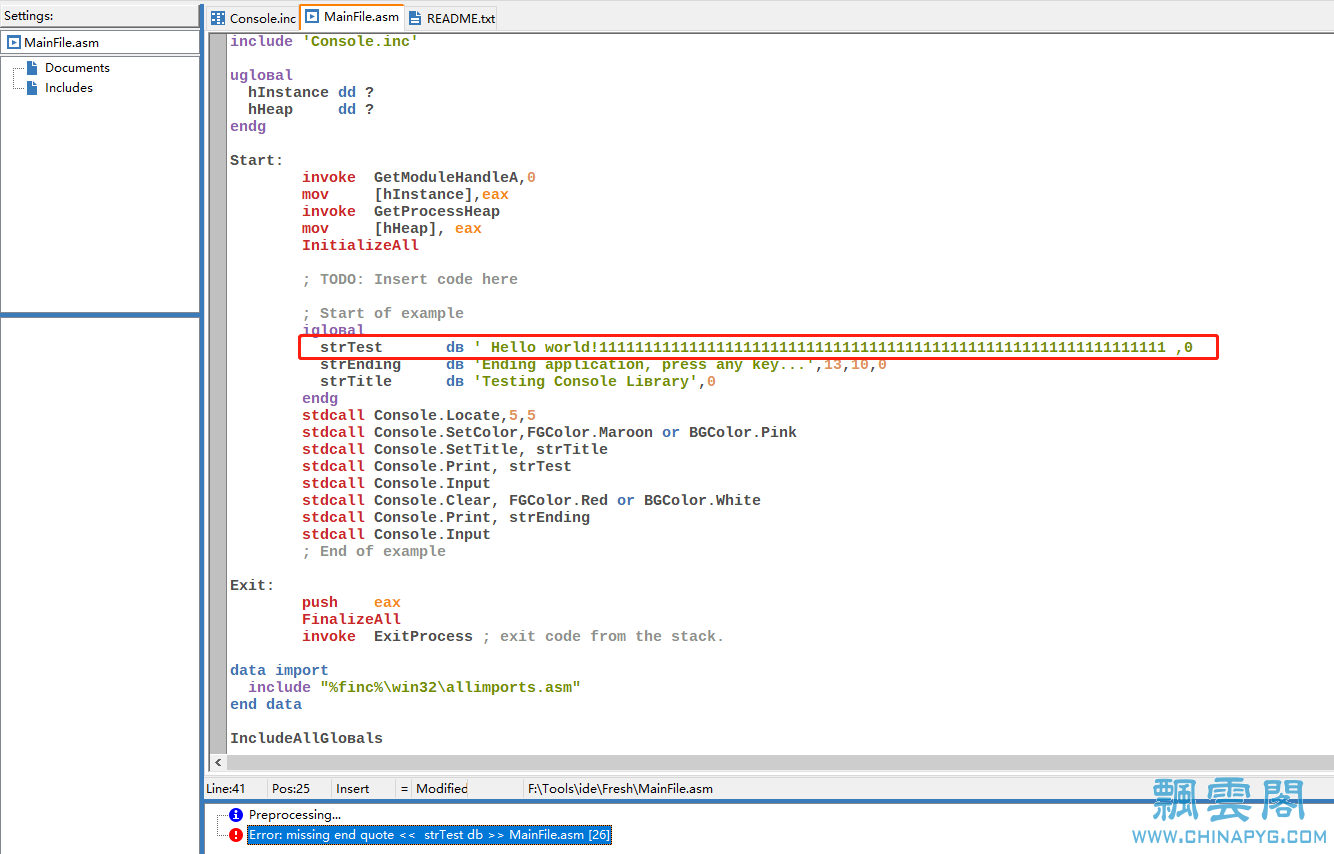Screen dimensions: 1334x854
Task: Select the 'missing end quote' error message
Action: tap(430, 834)
